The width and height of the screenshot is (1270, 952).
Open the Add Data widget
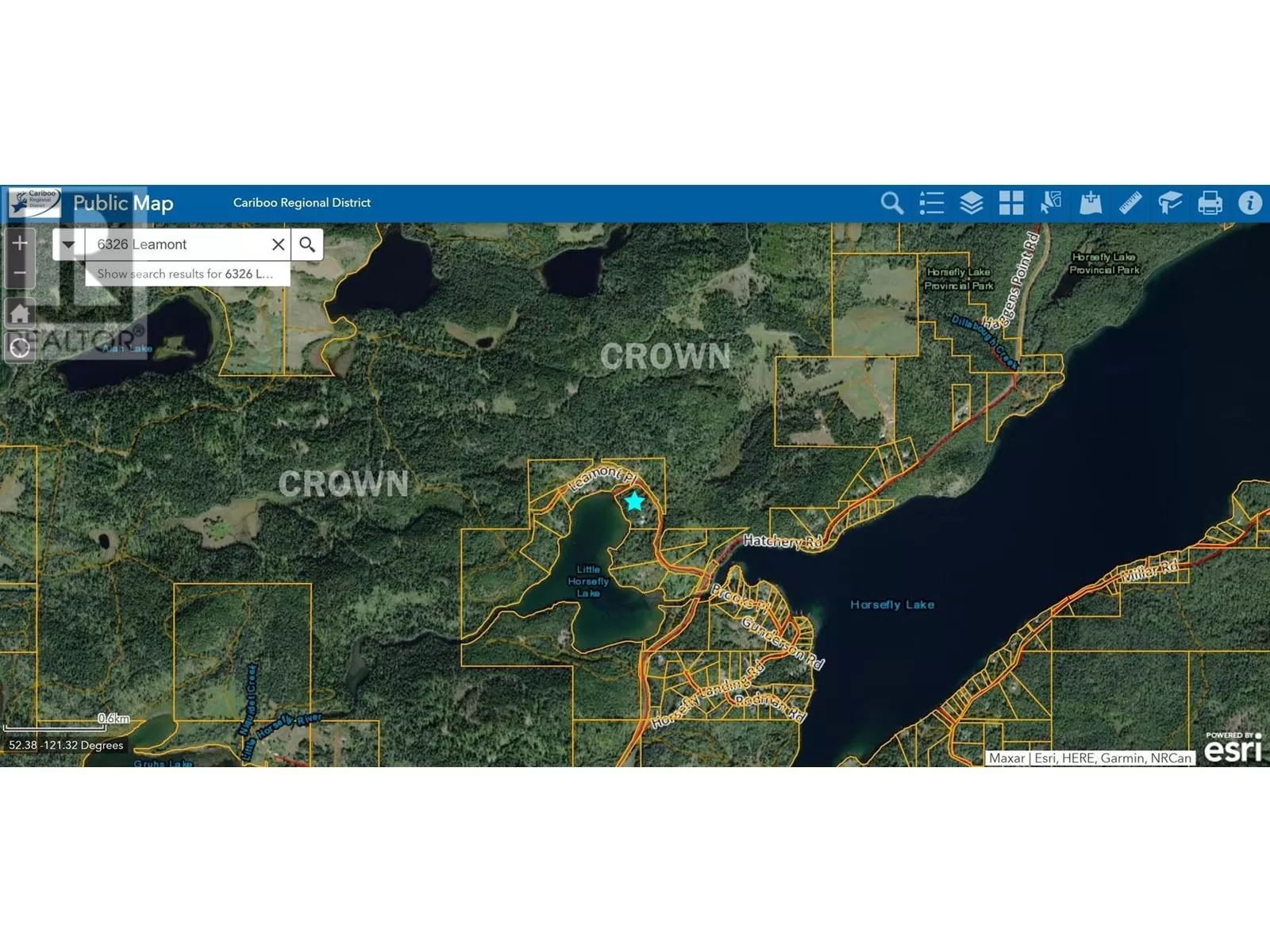(1091, 203)
